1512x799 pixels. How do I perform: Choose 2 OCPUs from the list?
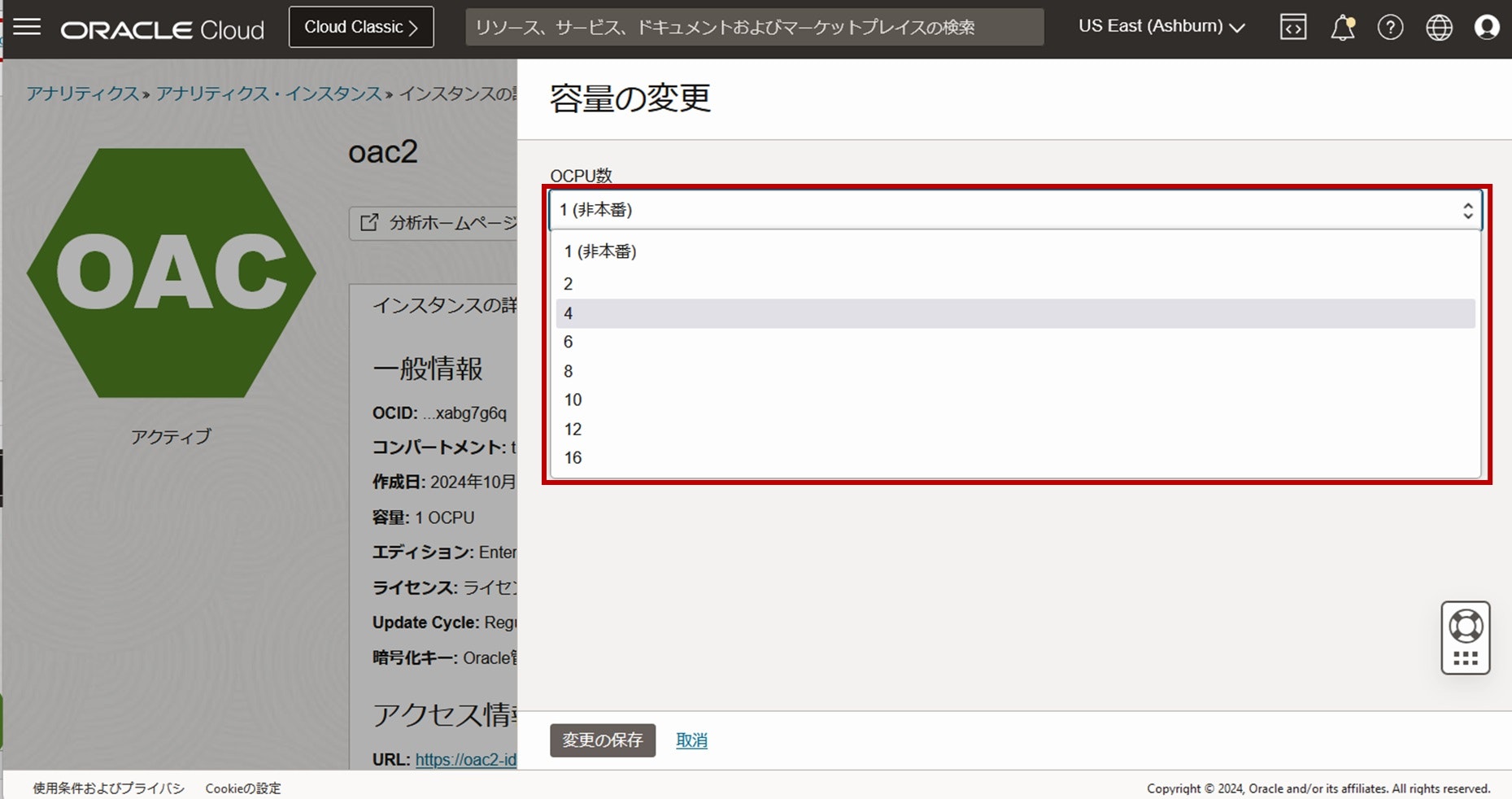(1015, 284)
